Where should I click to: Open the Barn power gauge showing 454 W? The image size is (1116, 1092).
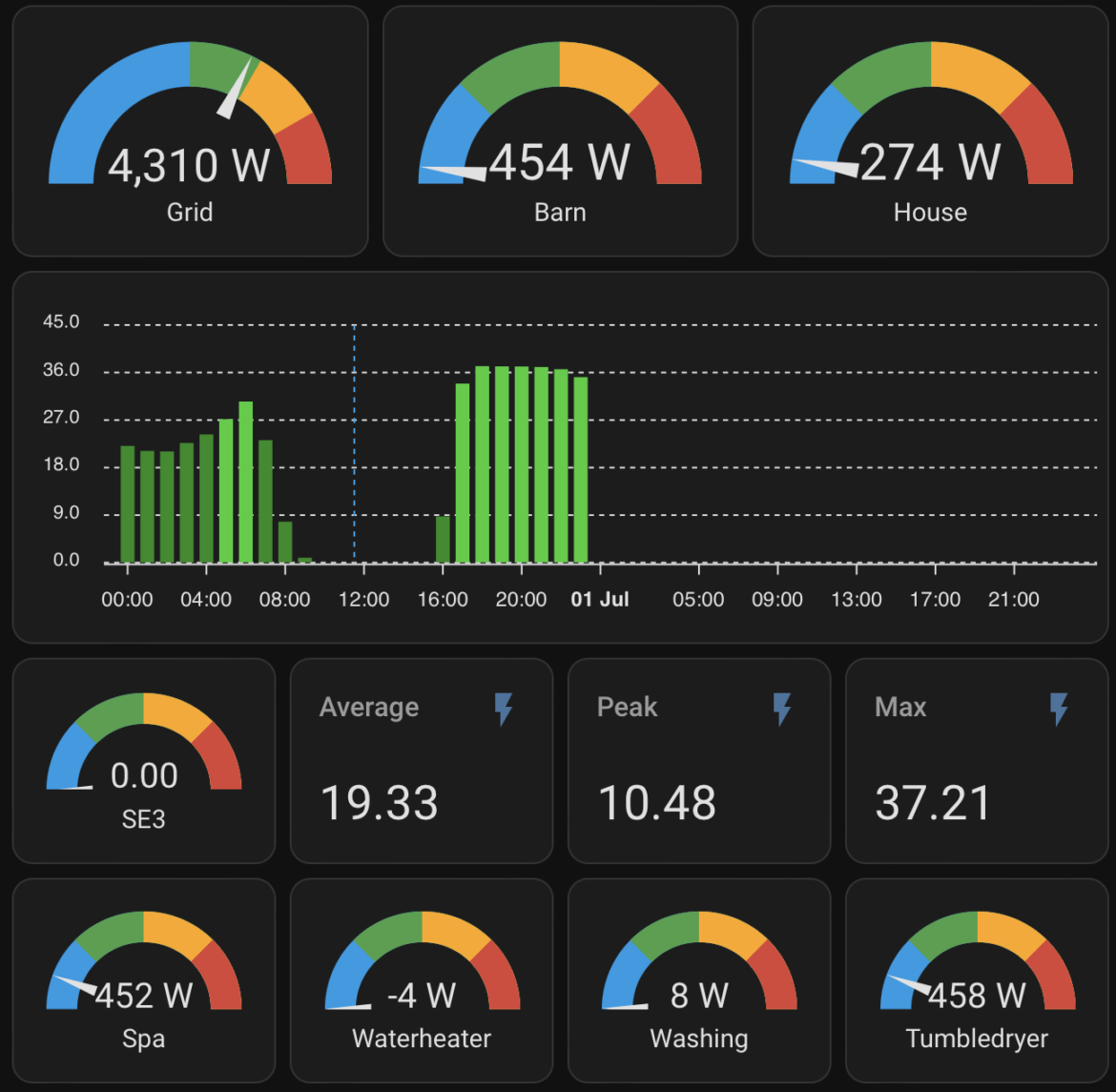point(560,132)
